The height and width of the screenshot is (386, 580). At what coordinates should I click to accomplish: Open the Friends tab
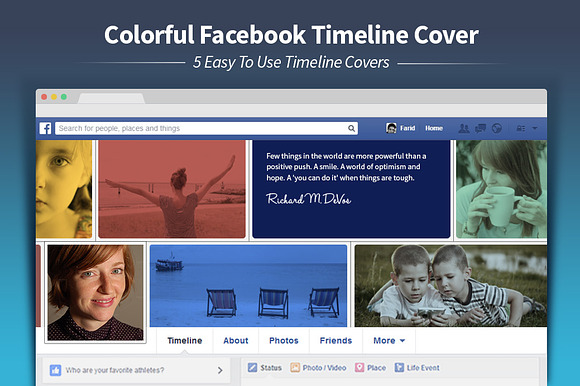(336, 341)
